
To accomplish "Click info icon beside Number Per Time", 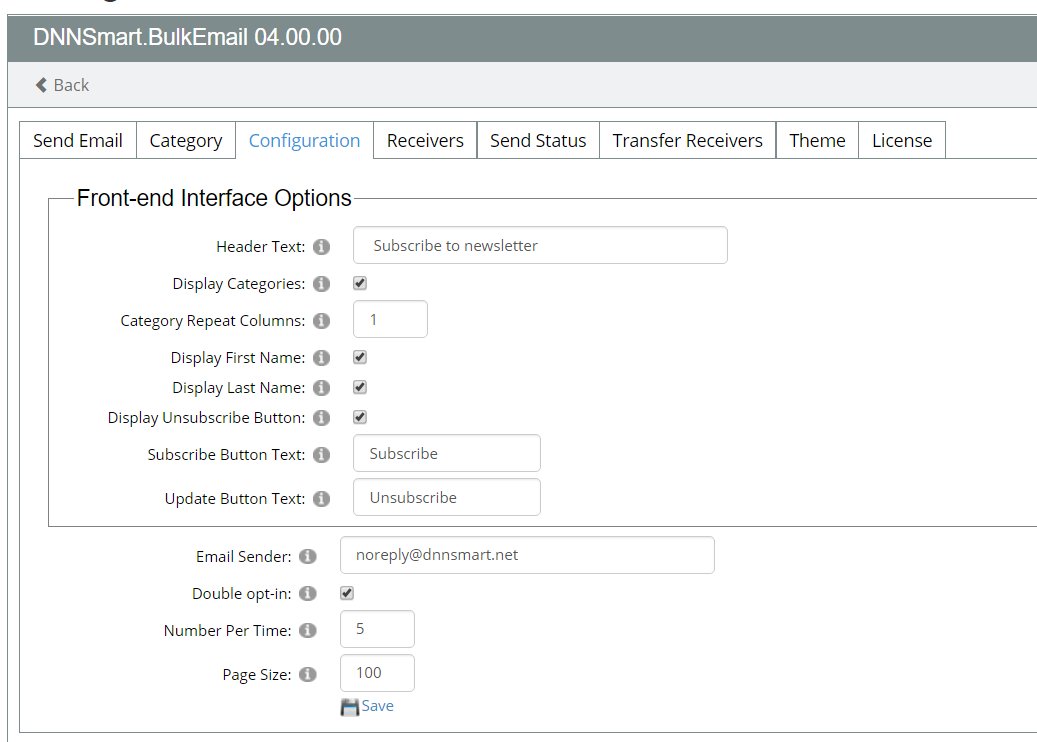I will pos(308,630).
